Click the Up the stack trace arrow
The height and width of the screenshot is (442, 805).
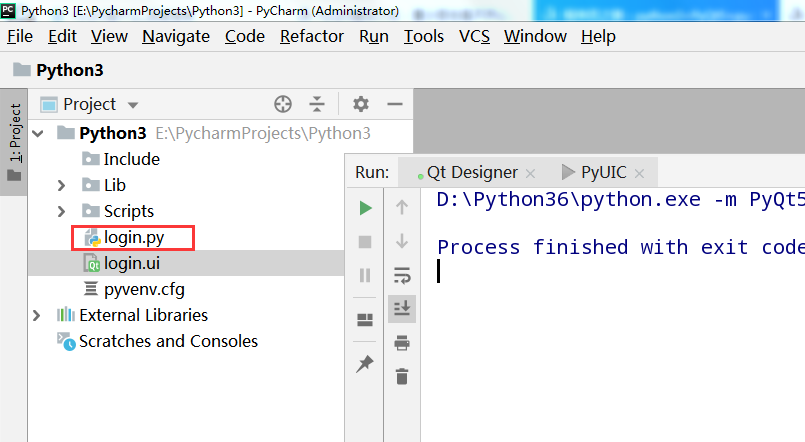tap(402, 207)
